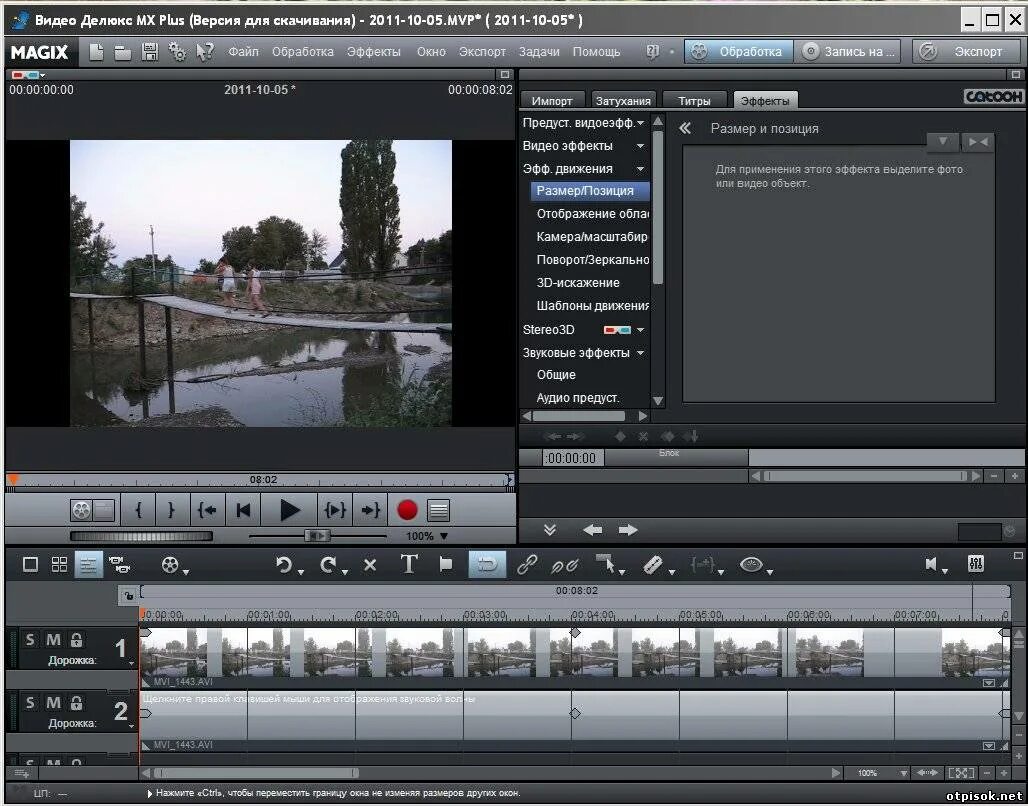Play the video preview
This screenshot has width=1028, height=806.
pos(289,510)
